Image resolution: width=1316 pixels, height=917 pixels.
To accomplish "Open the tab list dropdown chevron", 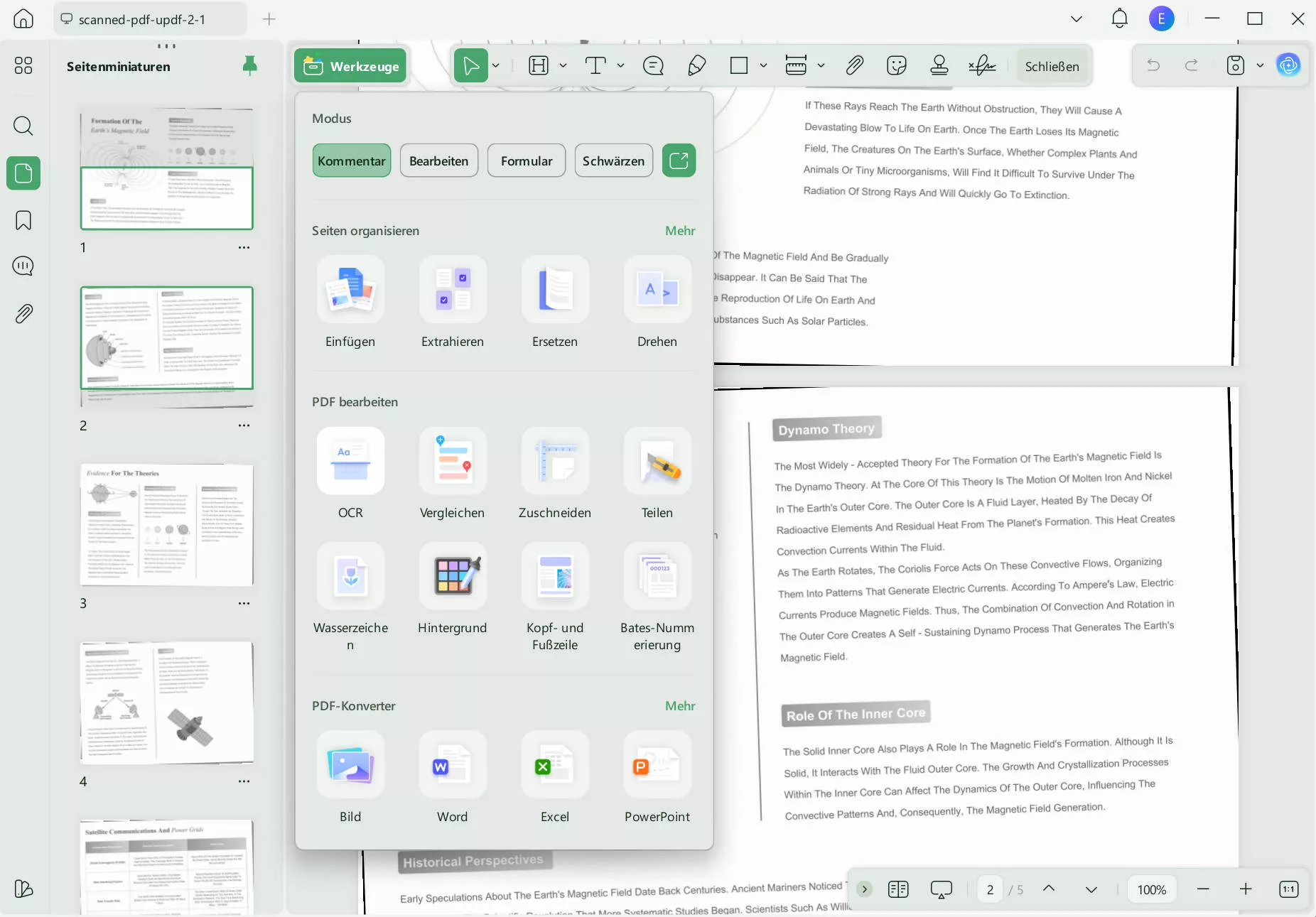I will click(x=1077, y=18).
